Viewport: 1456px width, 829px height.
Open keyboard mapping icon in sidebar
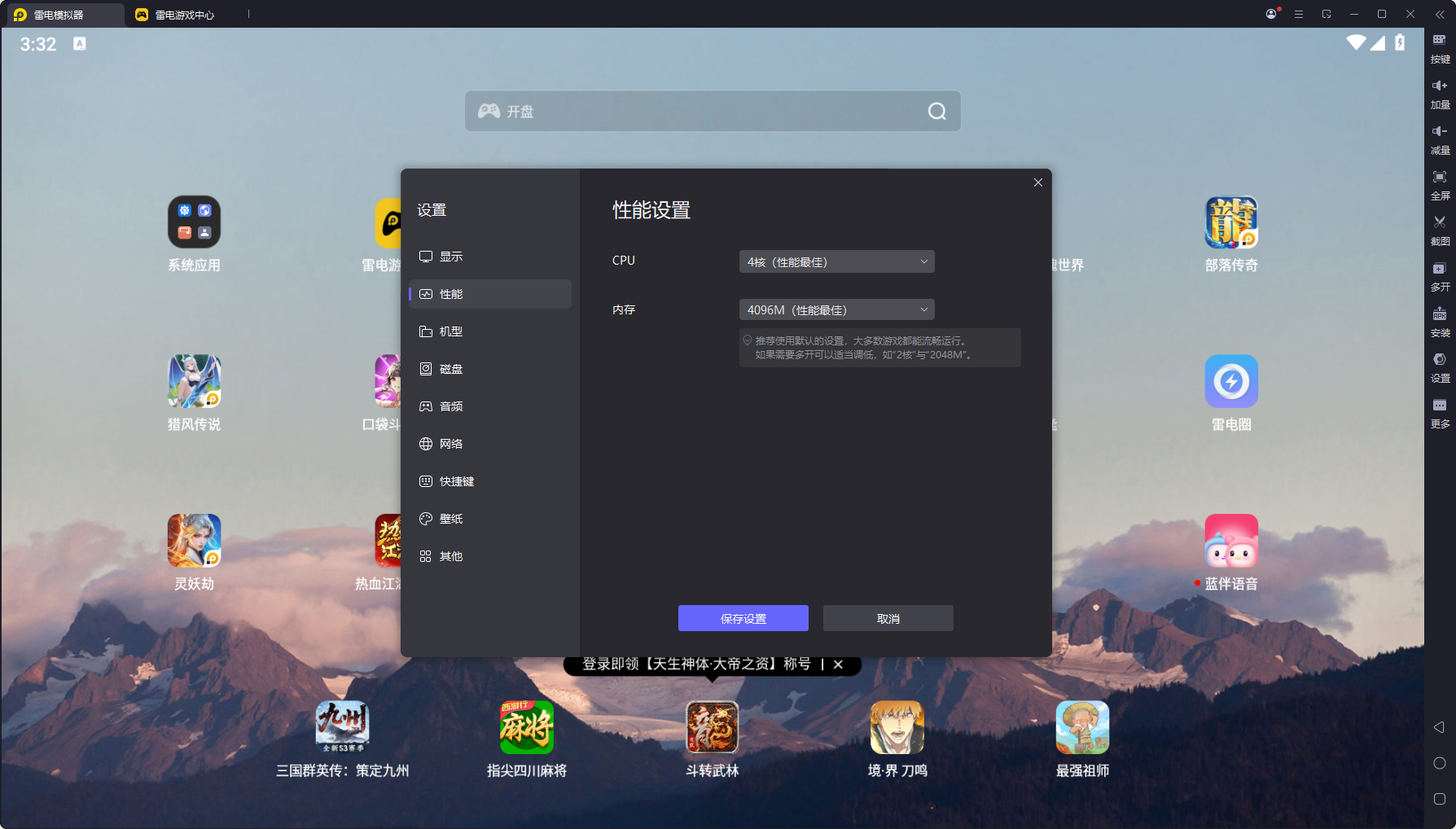[x=1439, y=41]
